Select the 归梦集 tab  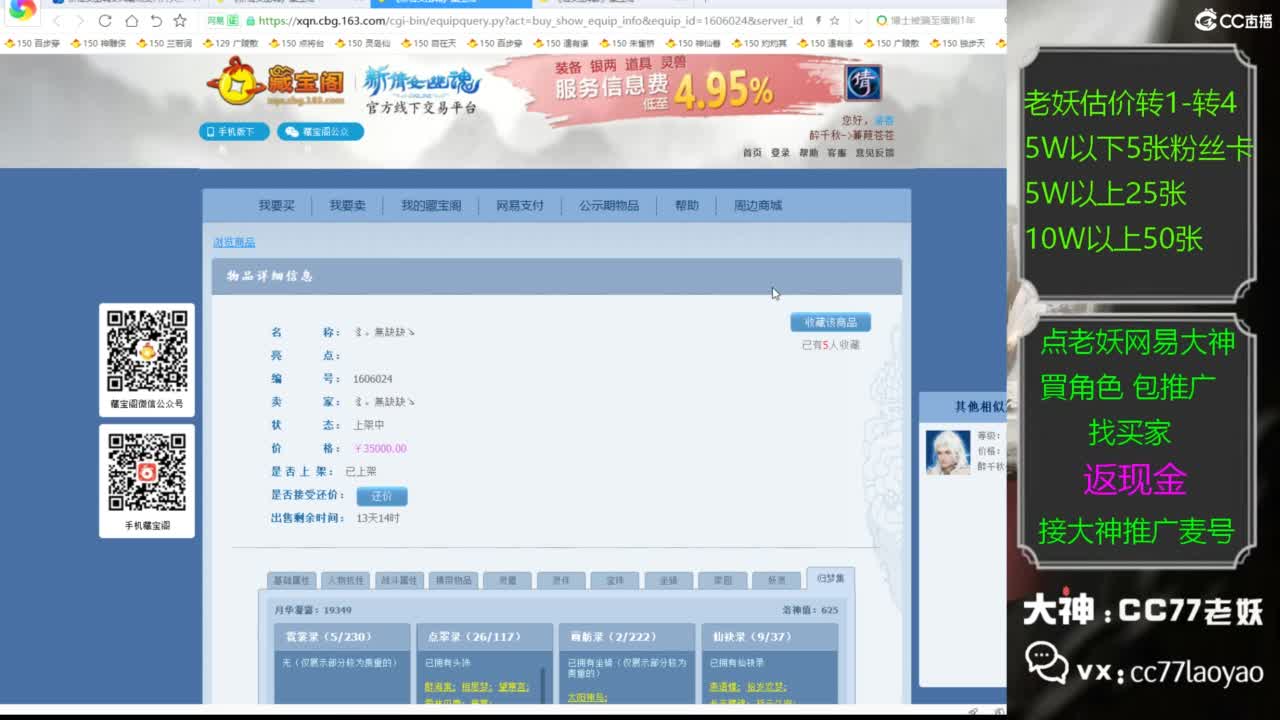(x=831, y=578)
